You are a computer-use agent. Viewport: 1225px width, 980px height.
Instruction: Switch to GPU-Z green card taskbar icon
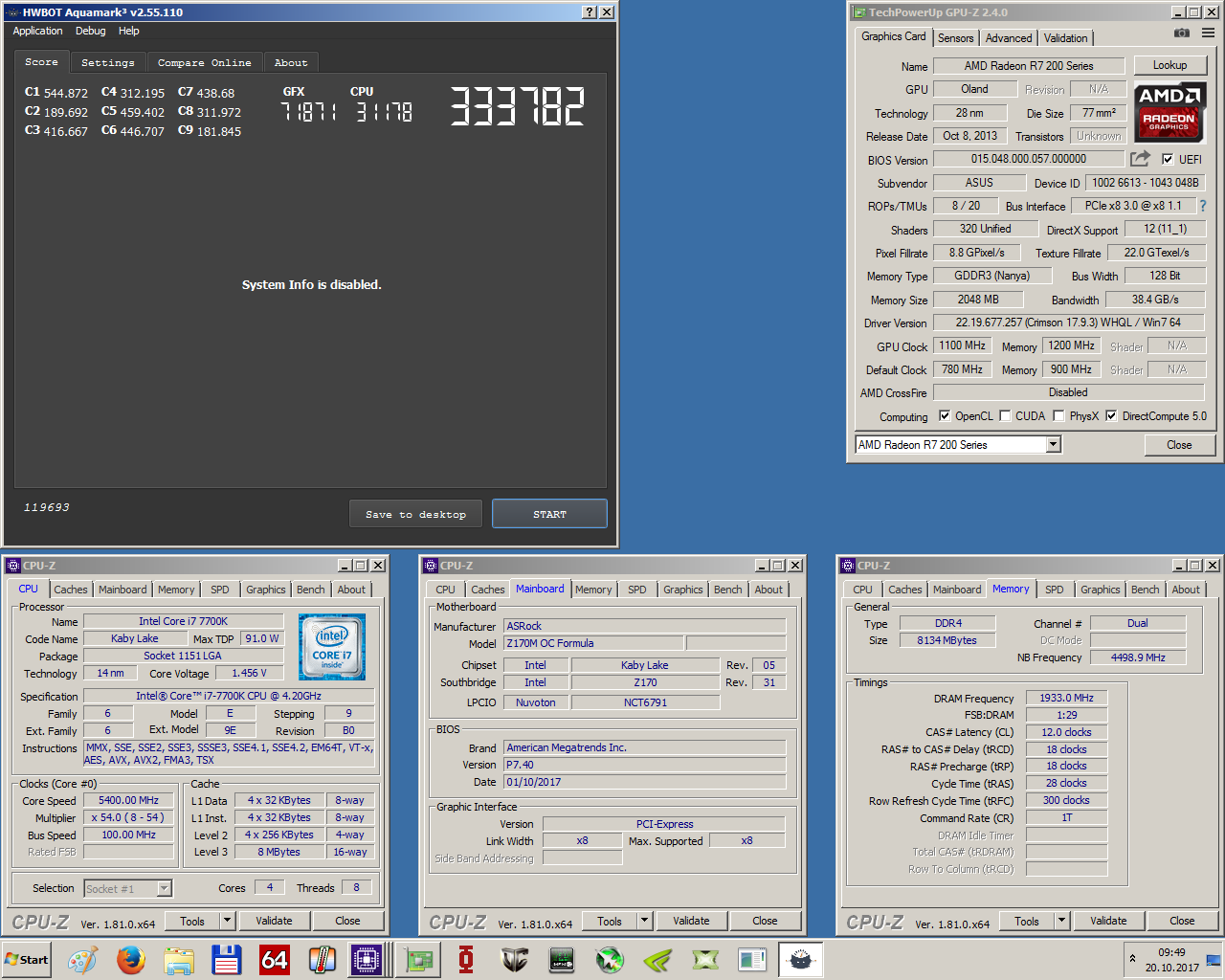pos(418,960)
